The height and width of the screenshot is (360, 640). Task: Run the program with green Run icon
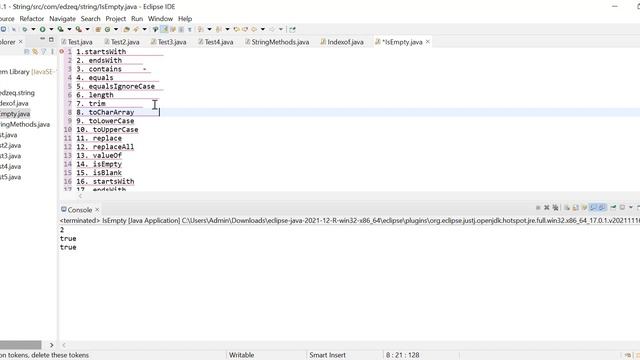[x=42, y=29]
